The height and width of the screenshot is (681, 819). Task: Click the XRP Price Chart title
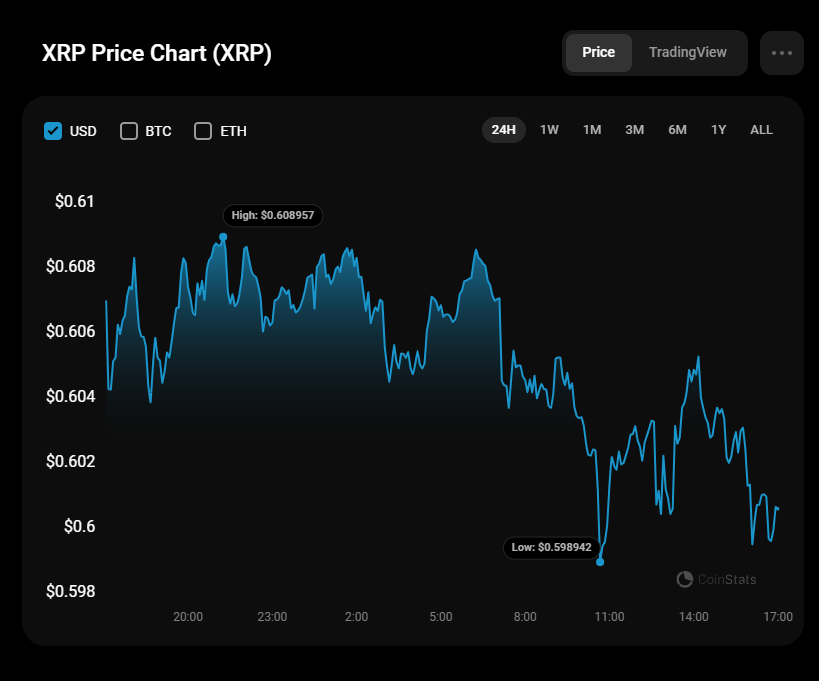(157, 53)
